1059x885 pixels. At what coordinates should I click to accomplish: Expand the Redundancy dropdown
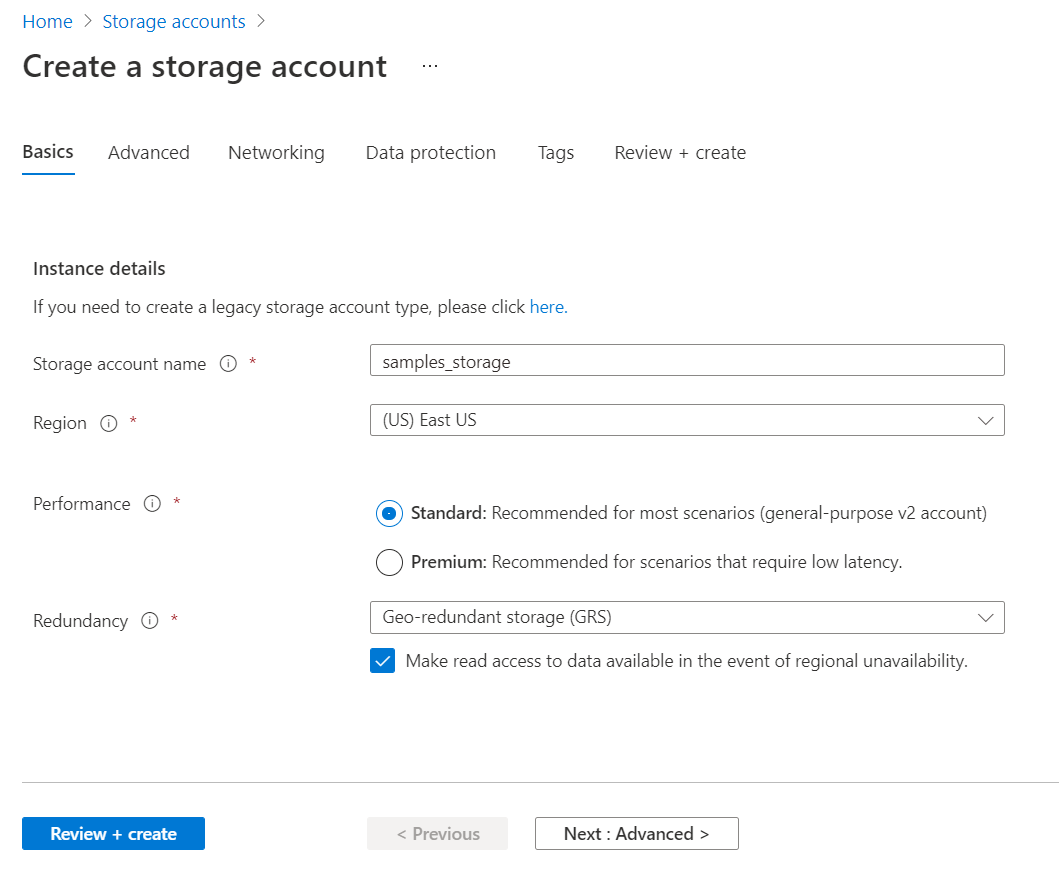(x=687, y=617)
